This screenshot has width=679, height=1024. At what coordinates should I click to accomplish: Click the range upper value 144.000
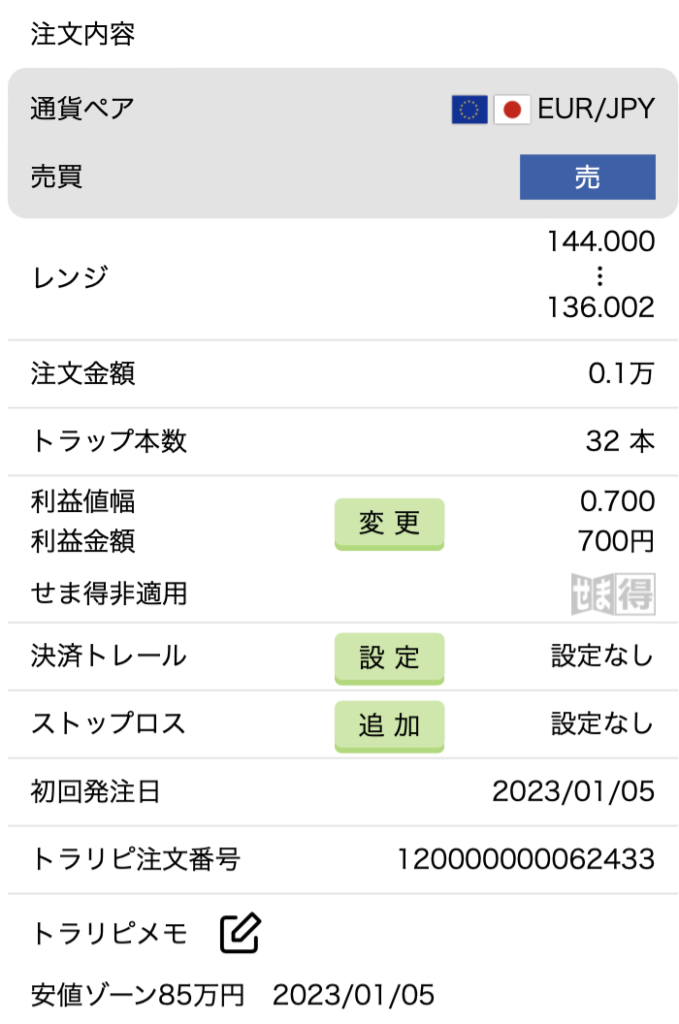point(601,242)
